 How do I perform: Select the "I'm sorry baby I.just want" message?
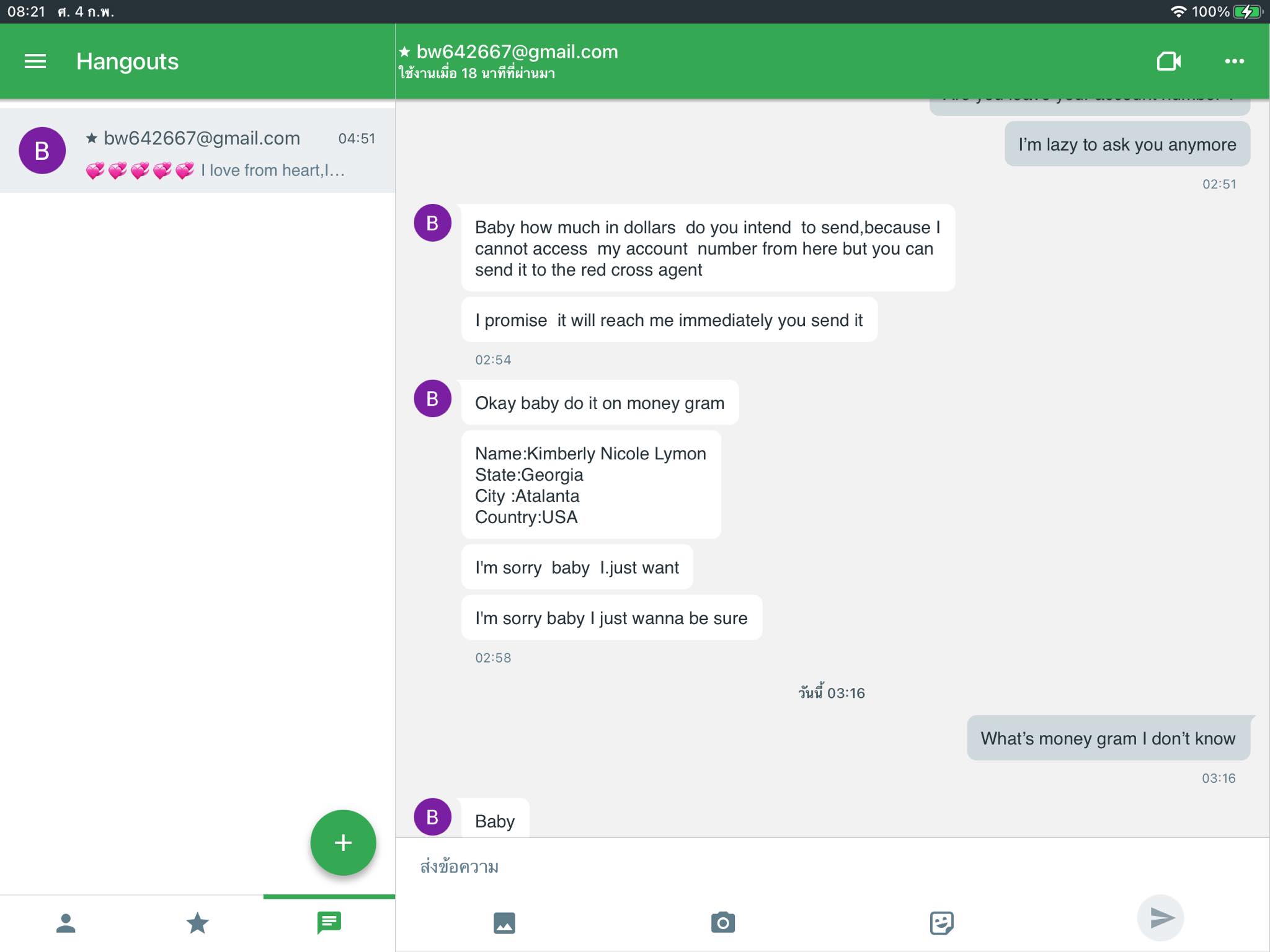click(x=577, y=567)
